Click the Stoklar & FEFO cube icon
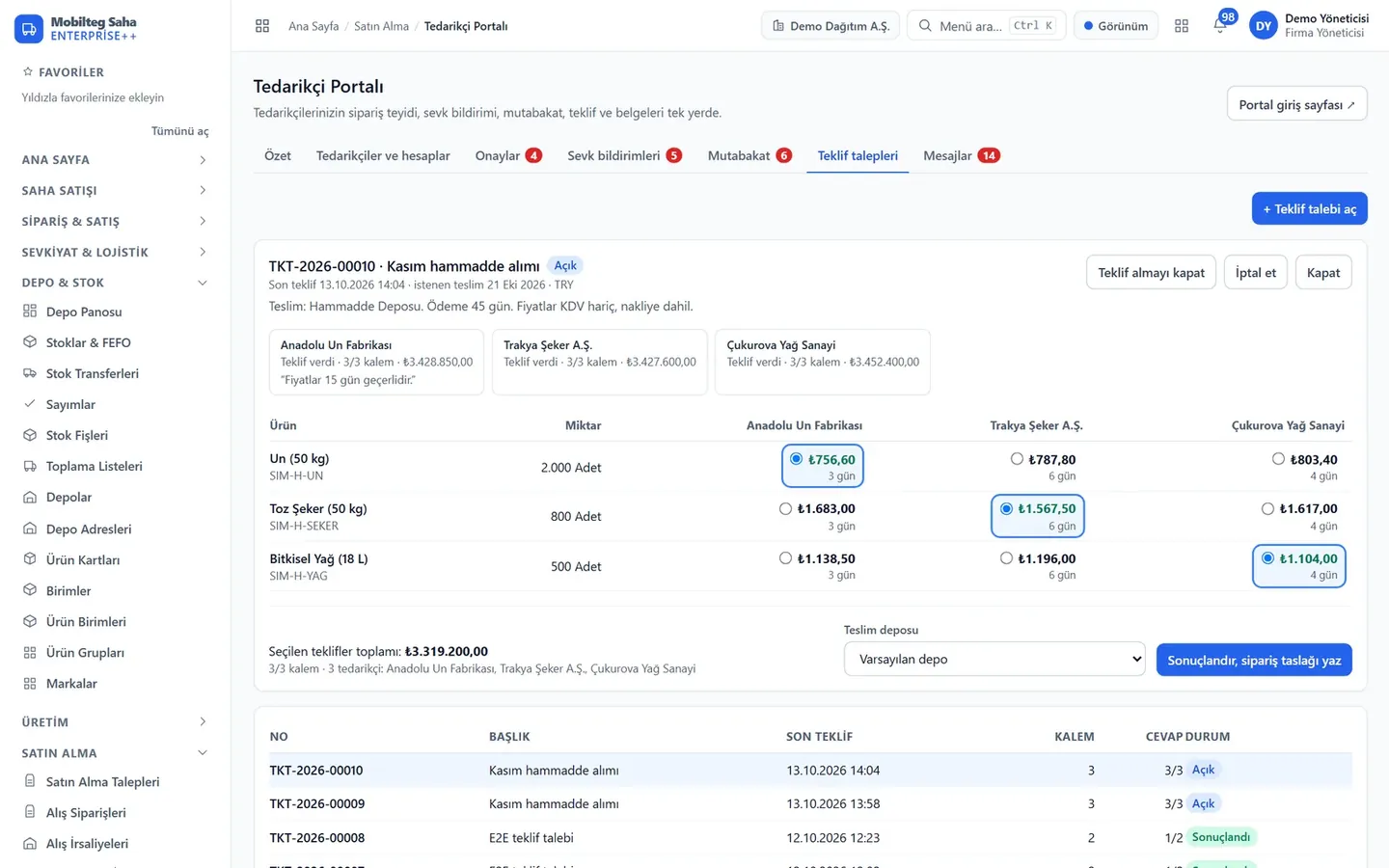 [30, 342]
